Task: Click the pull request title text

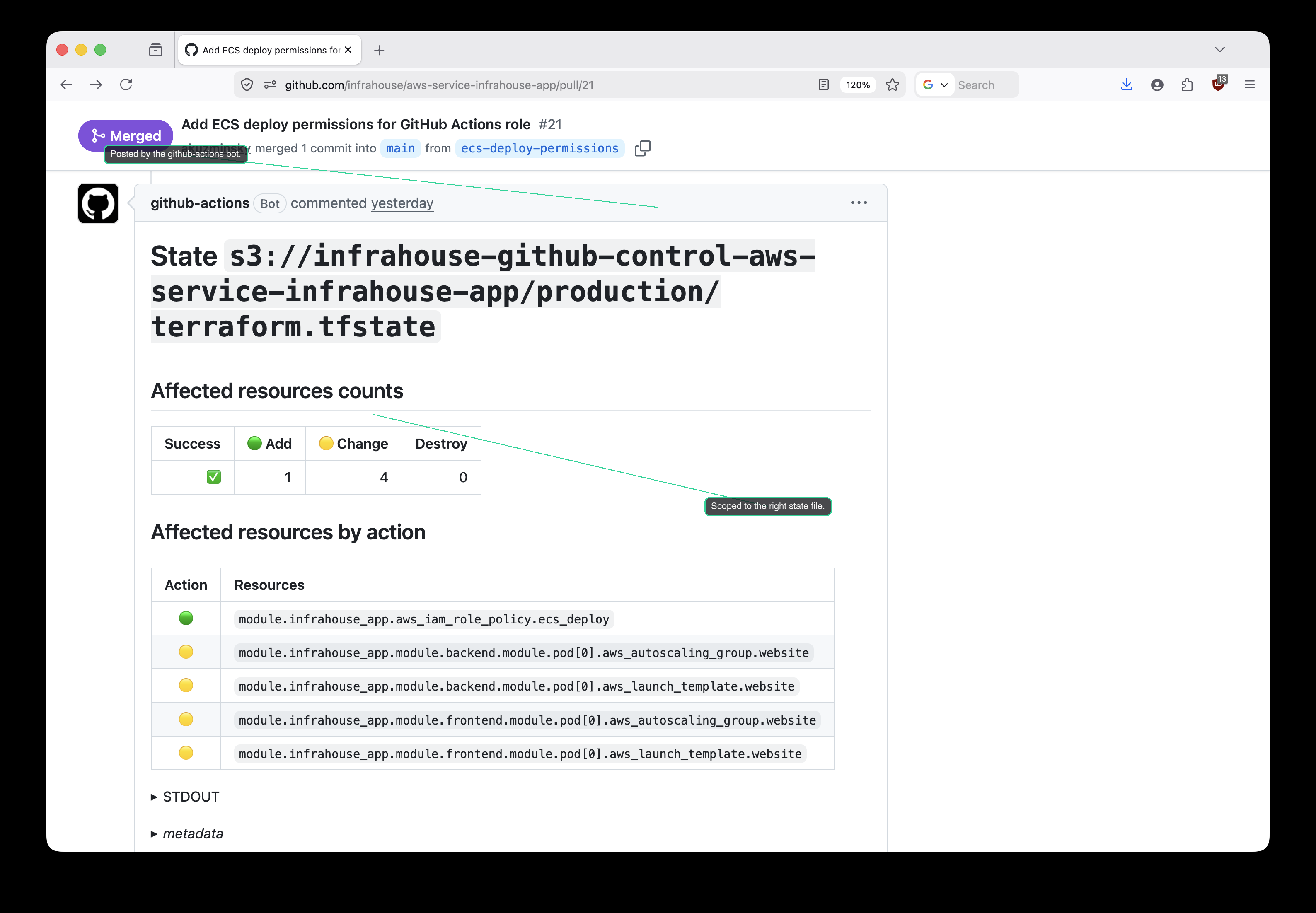Action: 356,124
